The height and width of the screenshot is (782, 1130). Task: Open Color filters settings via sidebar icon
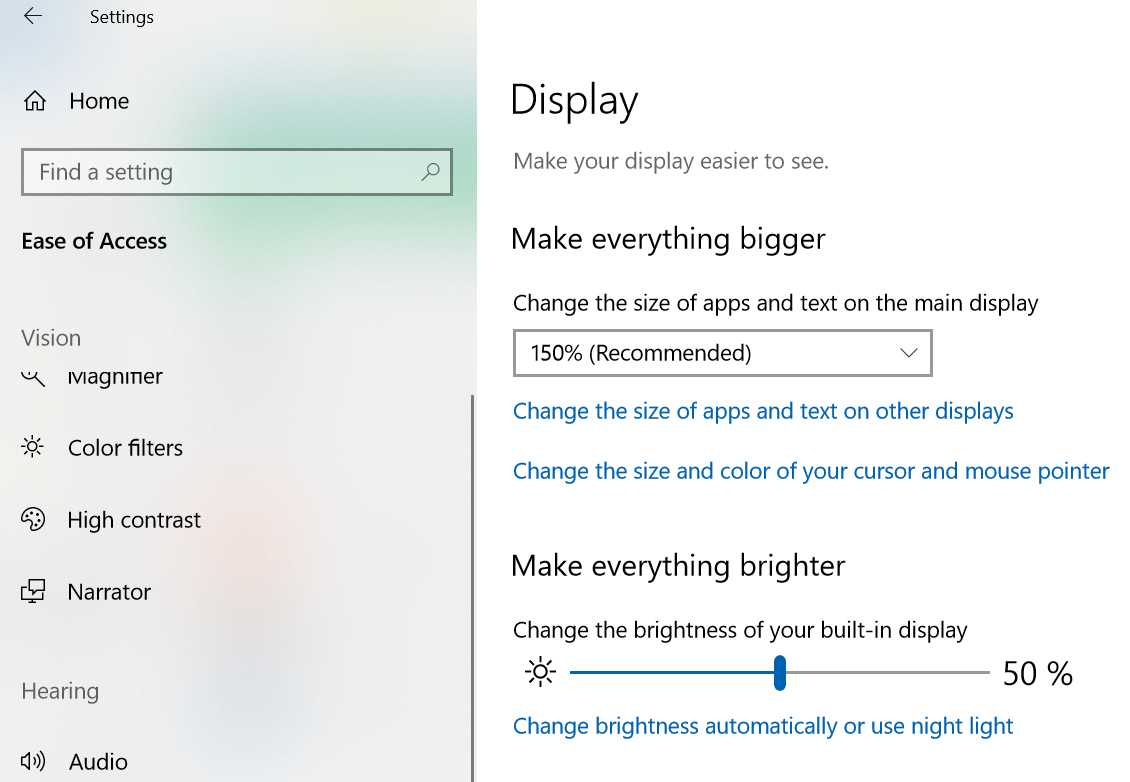[33, 447]
